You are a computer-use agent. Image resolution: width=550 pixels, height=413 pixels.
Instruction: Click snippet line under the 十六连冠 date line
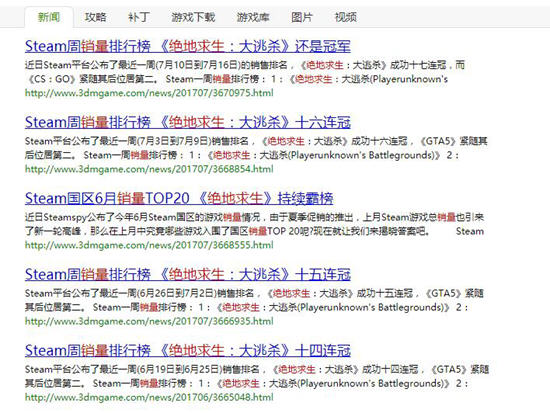point(242,155)
